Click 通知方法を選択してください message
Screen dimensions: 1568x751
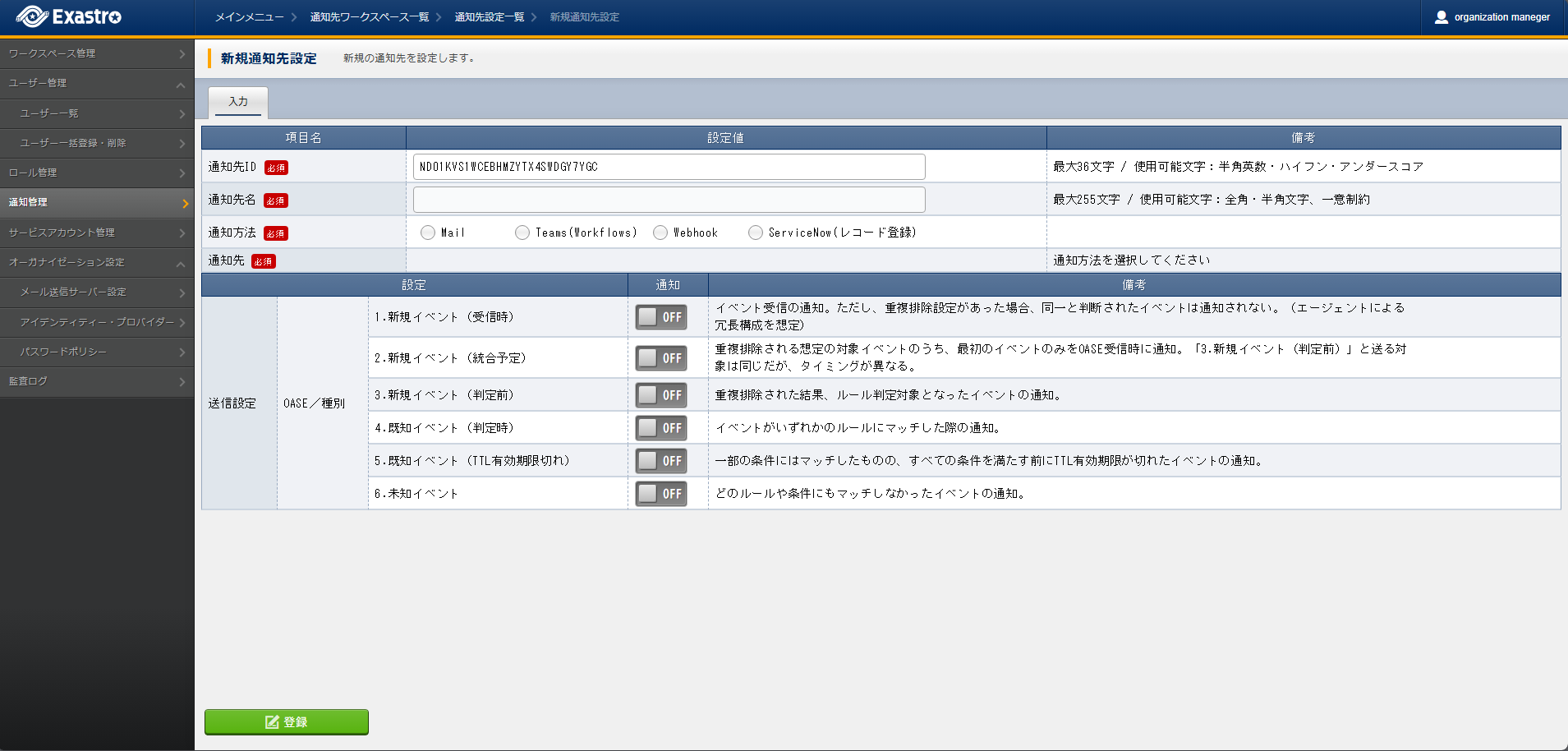pyautogui.click(x=1132, y=260)
